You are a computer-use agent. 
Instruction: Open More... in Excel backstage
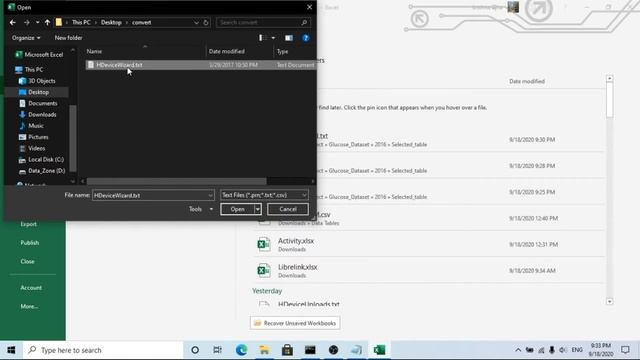point(29,306)
